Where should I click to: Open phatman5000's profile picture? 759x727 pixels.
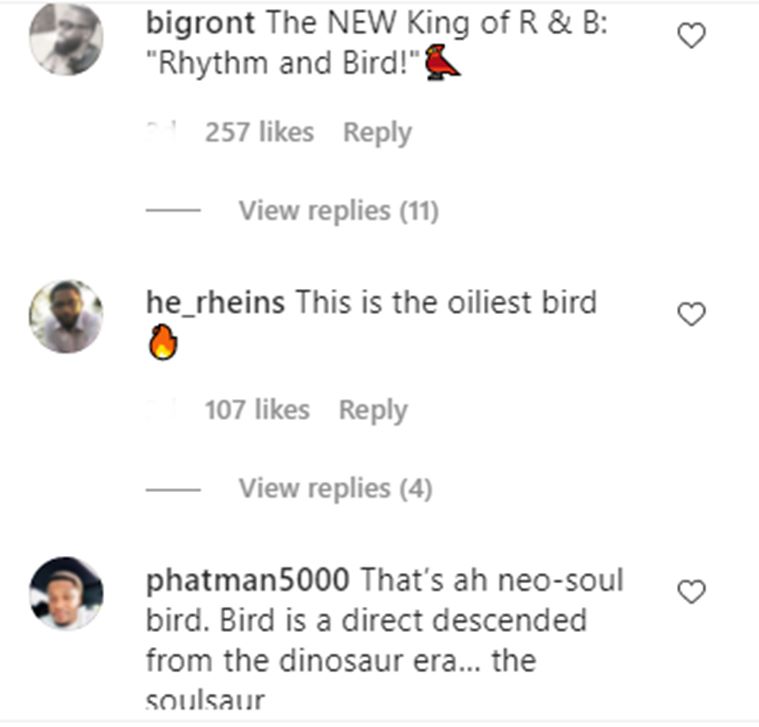pos(66,593)
